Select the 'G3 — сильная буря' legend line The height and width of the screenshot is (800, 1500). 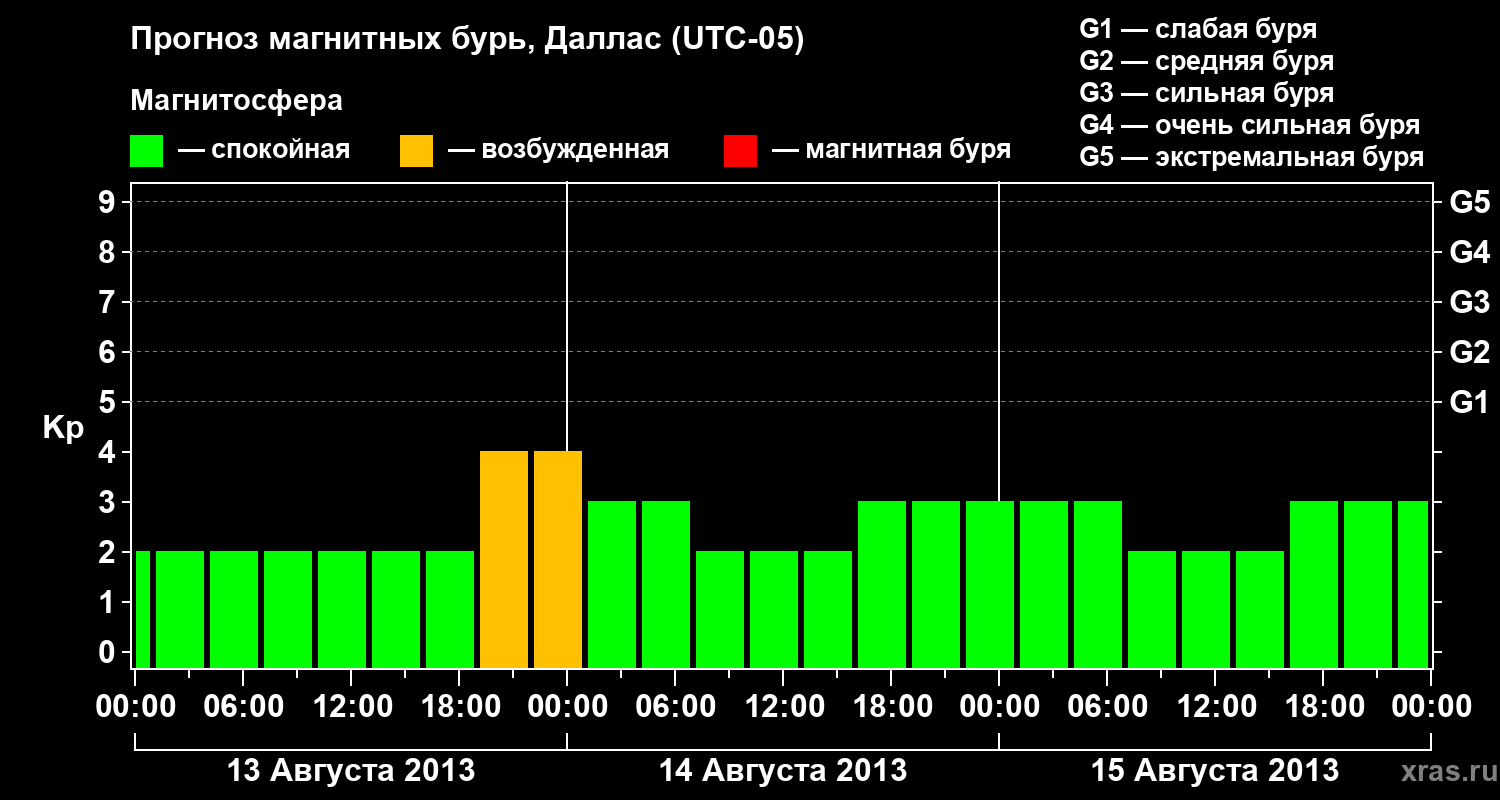(x=1206, y=93)
